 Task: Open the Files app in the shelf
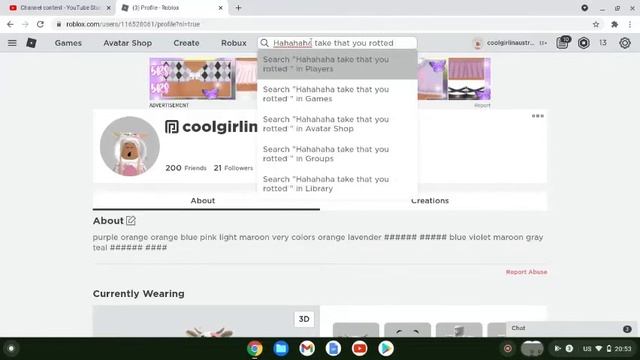click(x=281, y=349)
